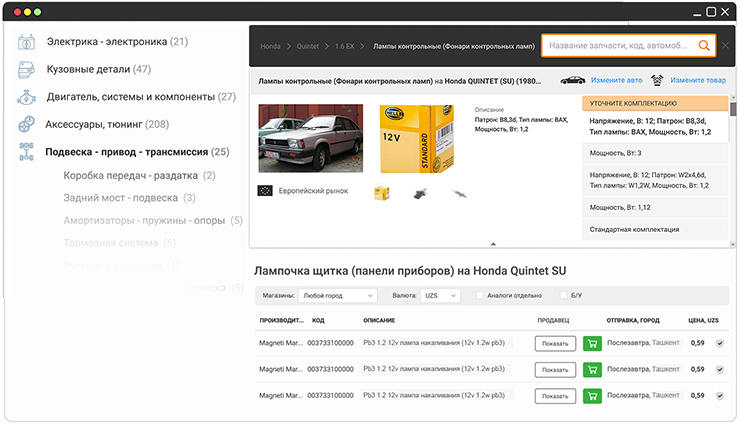Image resolution: width=740 pixels, height=430 pixels.
Task: Select the yellow Hella box thumbnail
Action: point(382,193)
